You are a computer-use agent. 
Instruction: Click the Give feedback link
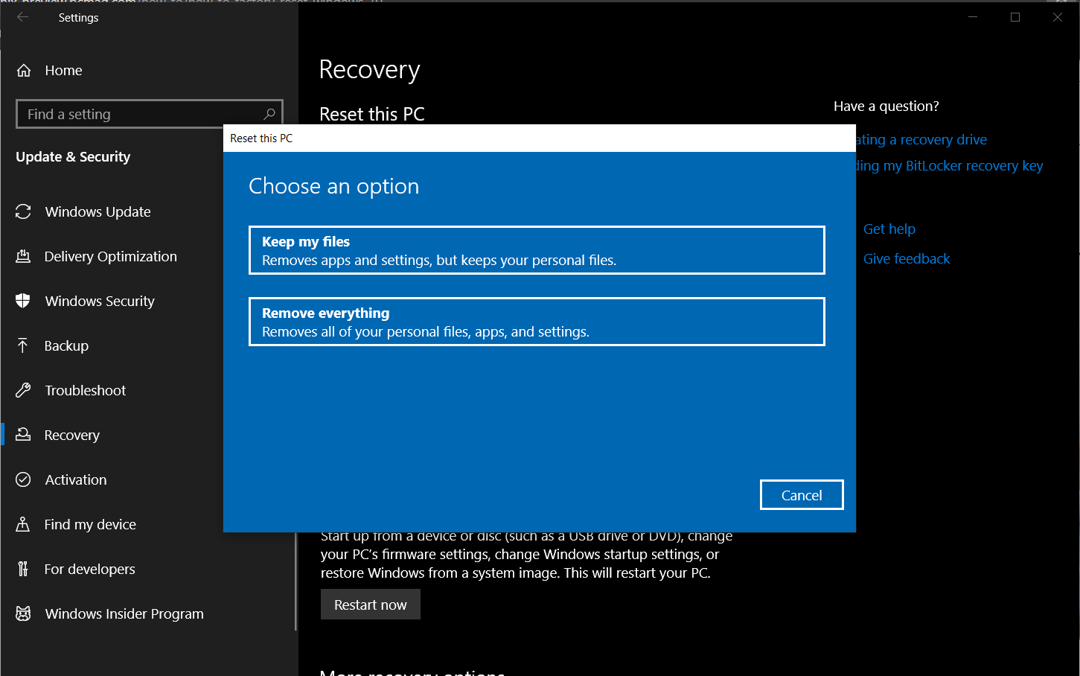(906, 258)
